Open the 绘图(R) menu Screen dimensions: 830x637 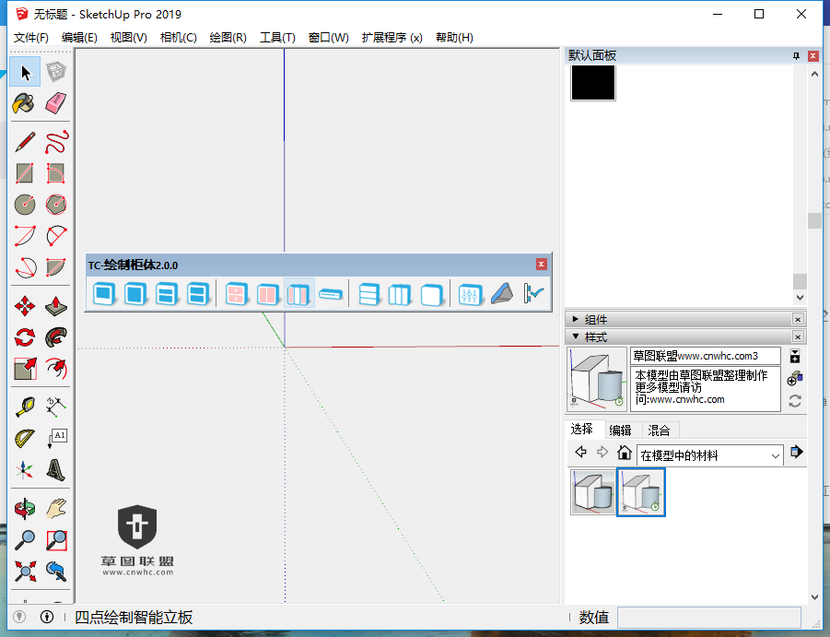click(x=228, y=38)
